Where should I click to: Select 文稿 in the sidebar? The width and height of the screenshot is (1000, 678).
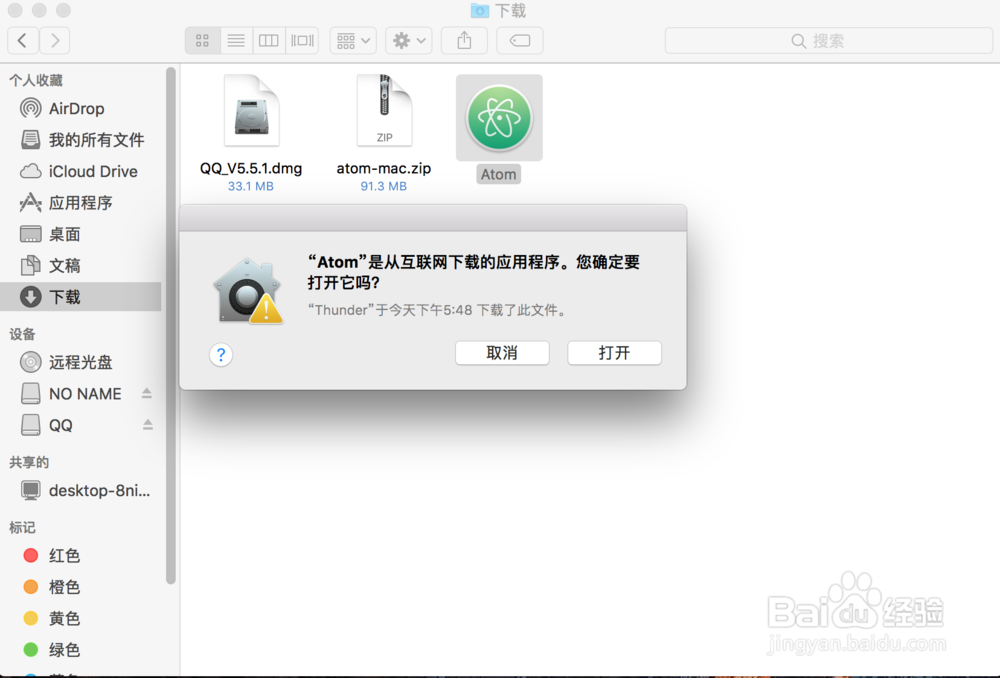coord(64,265)
